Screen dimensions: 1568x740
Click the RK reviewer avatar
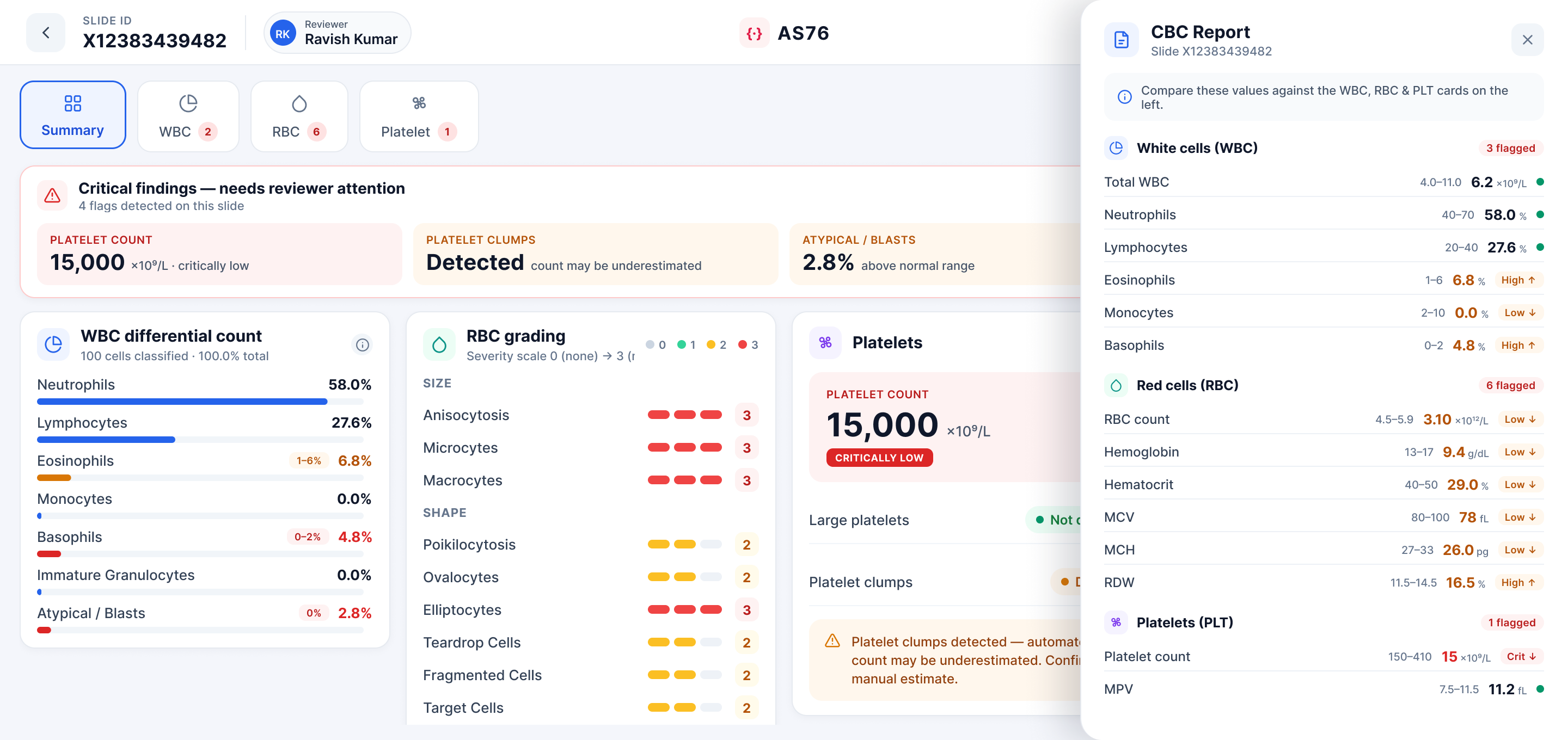(283, 33)
